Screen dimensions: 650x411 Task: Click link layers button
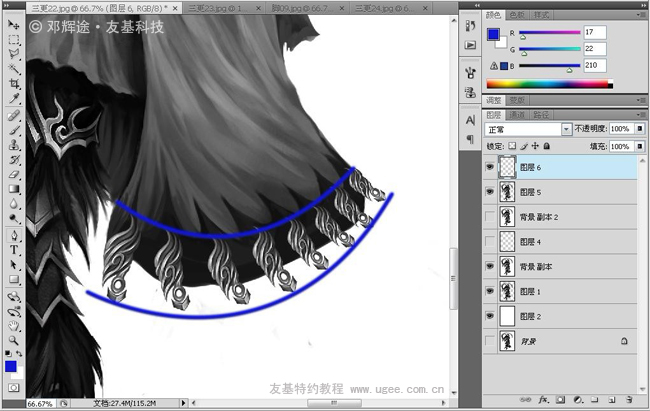[x=525, y=400]
